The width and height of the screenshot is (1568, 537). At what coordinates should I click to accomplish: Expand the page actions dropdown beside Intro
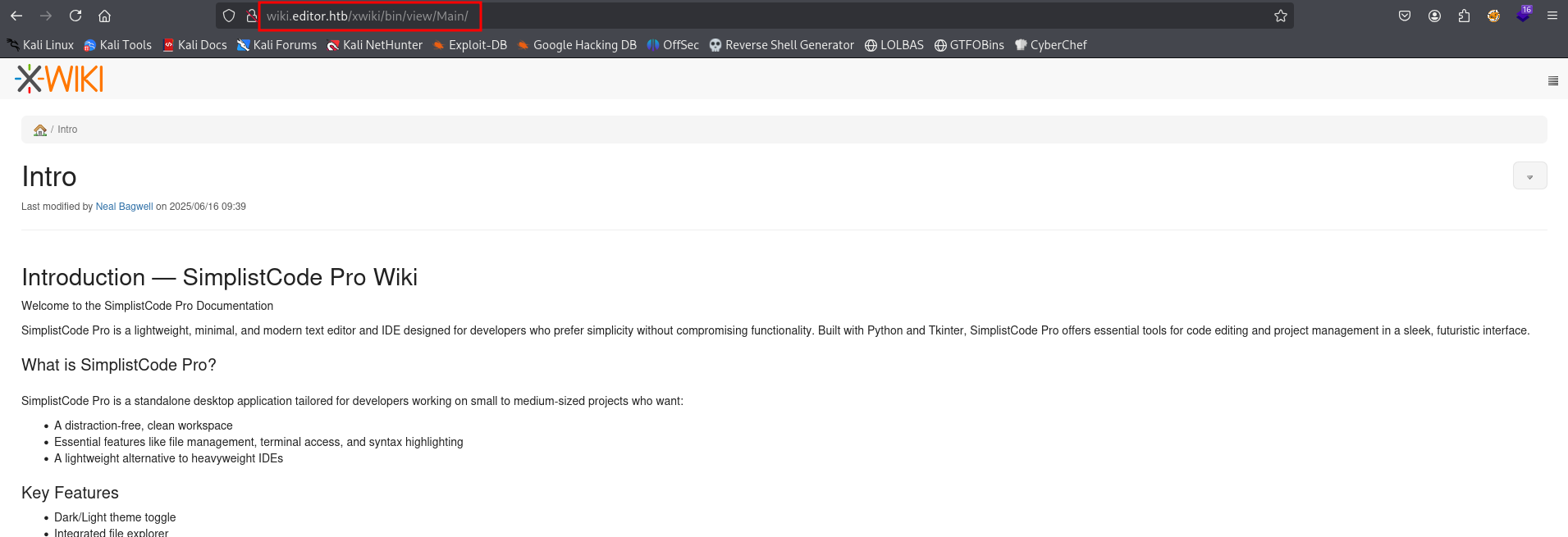tap(1529, 176)
